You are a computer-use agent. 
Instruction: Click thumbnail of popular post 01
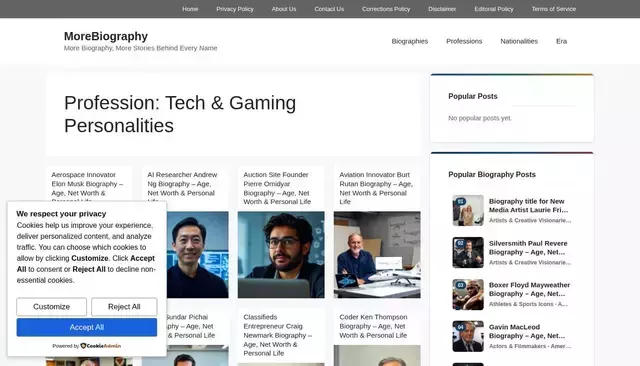468,211
